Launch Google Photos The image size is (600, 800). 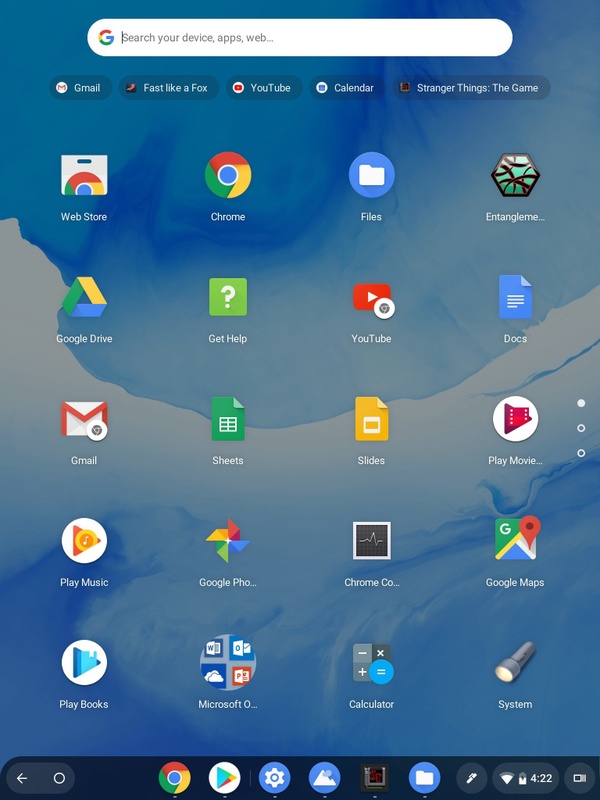click(x=228, y=541)
